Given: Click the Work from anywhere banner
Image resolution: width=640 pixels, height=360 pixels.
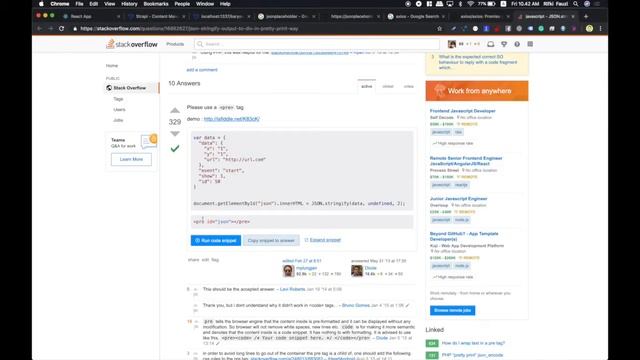Looking at the screenshot, I should point(477,91).
